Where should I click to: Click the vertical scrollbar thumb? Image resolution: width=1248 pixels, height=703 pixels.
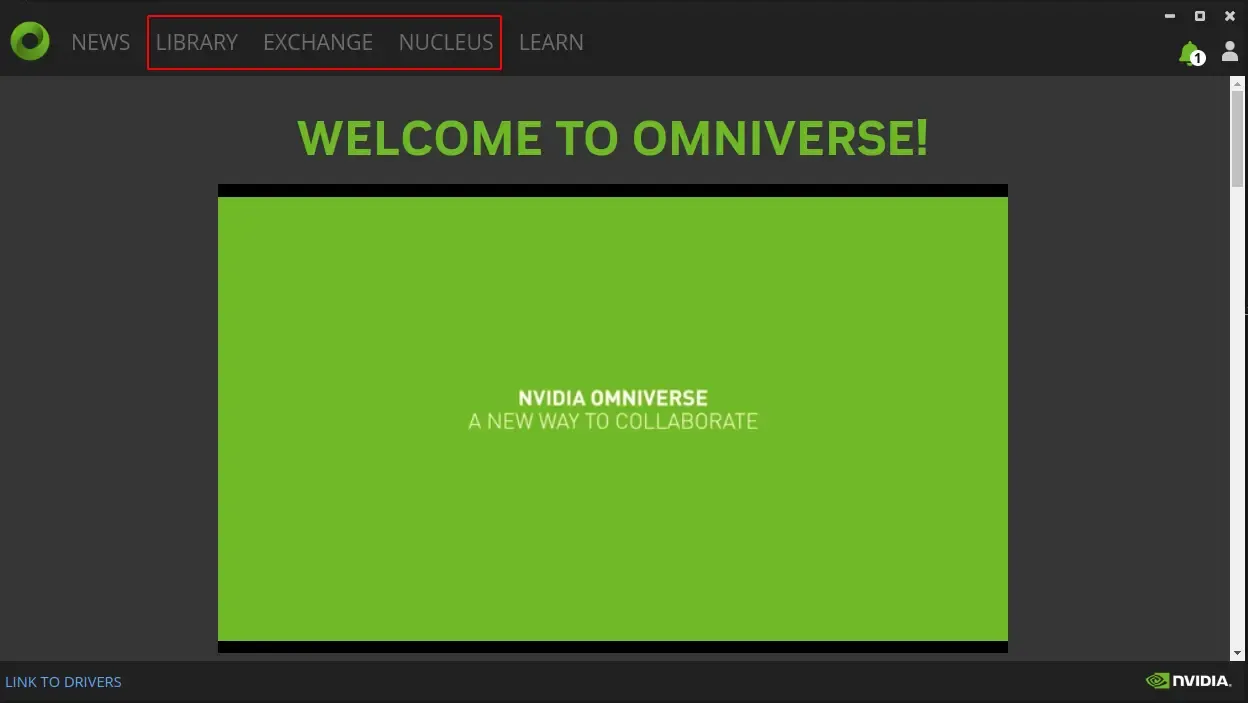click(x=1237, y=140)
